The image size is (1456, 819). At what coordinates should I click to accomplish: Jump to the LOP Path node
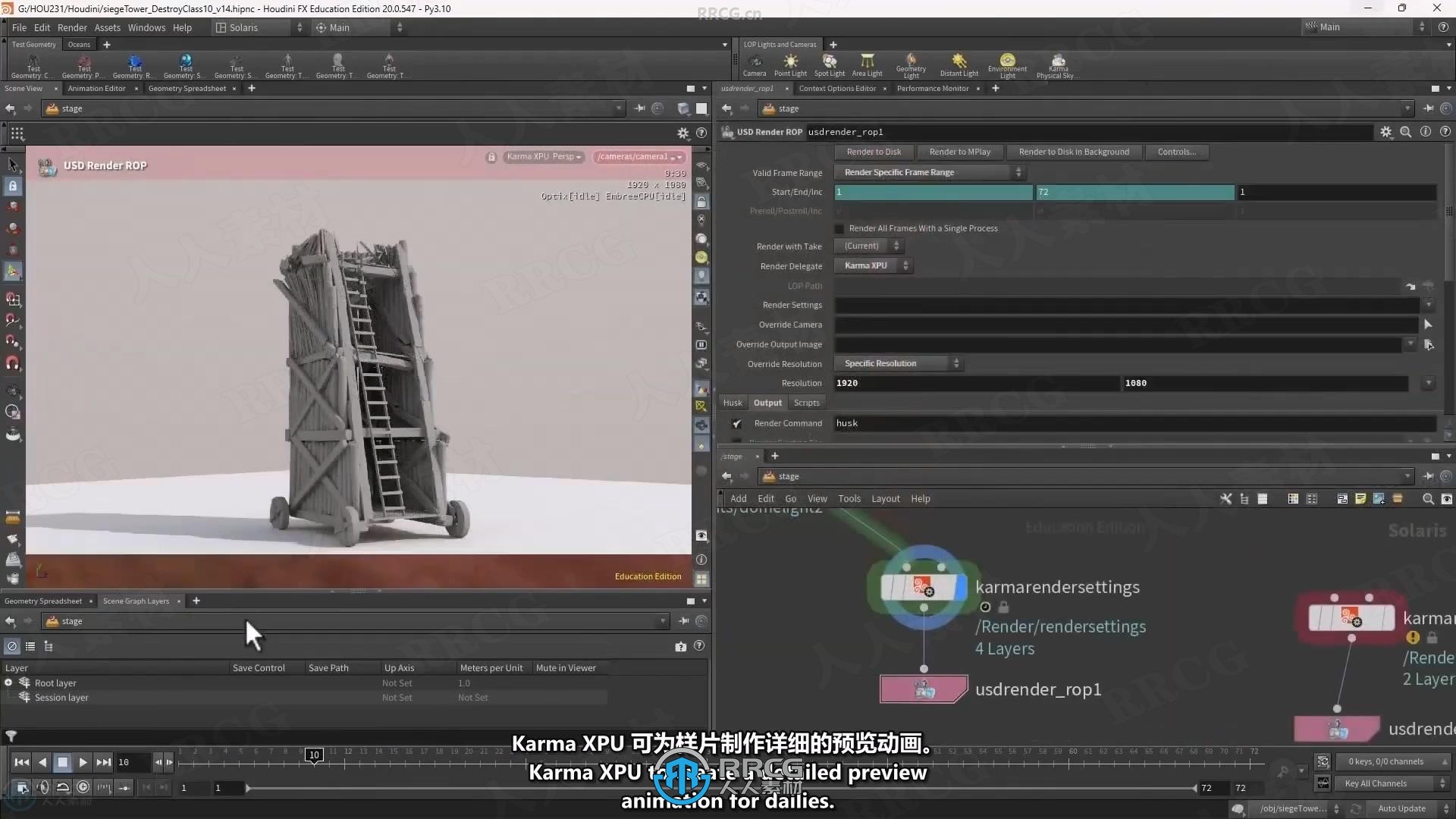1410,286
